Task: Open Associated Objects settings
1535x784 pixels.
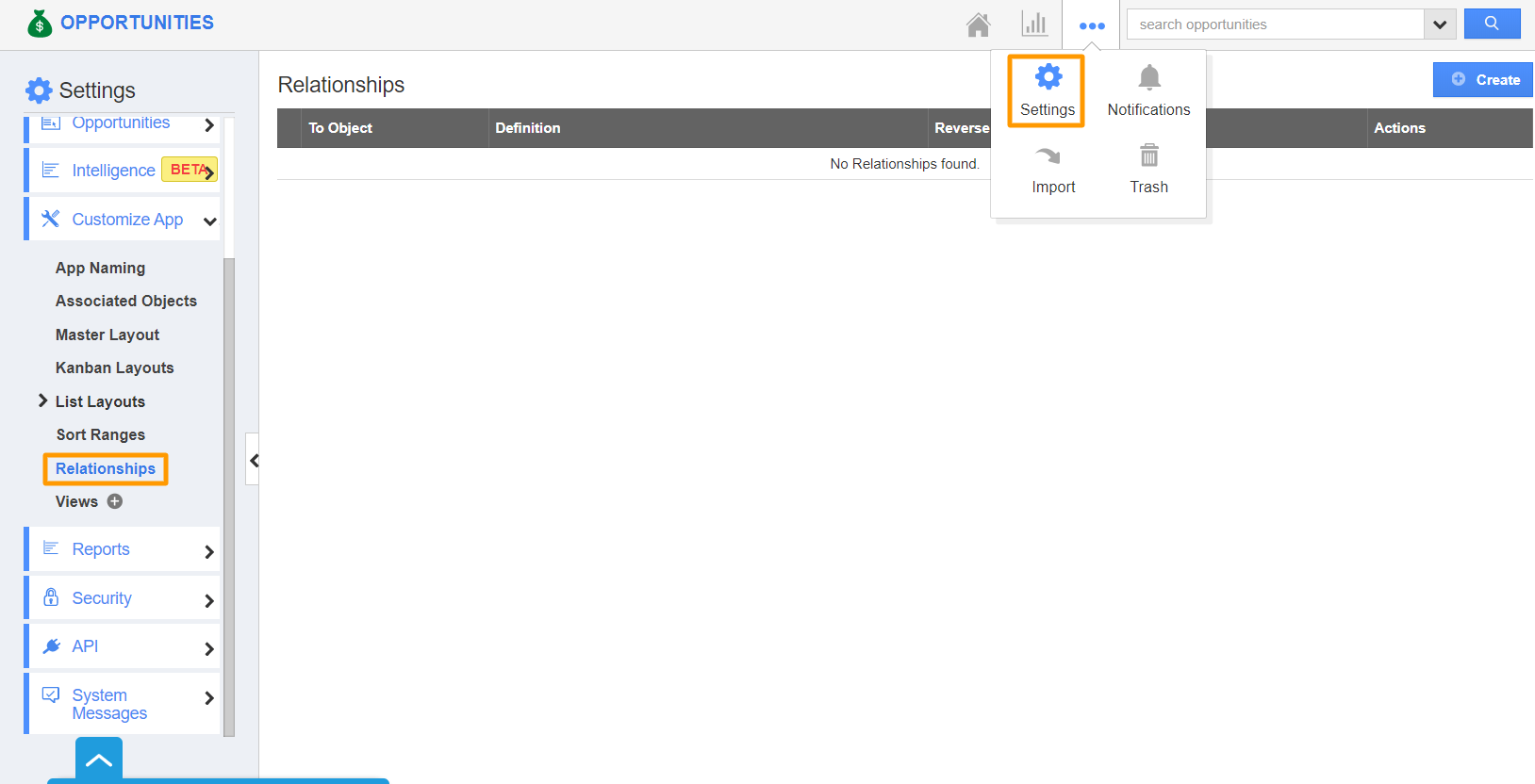Action: (126, 301)
